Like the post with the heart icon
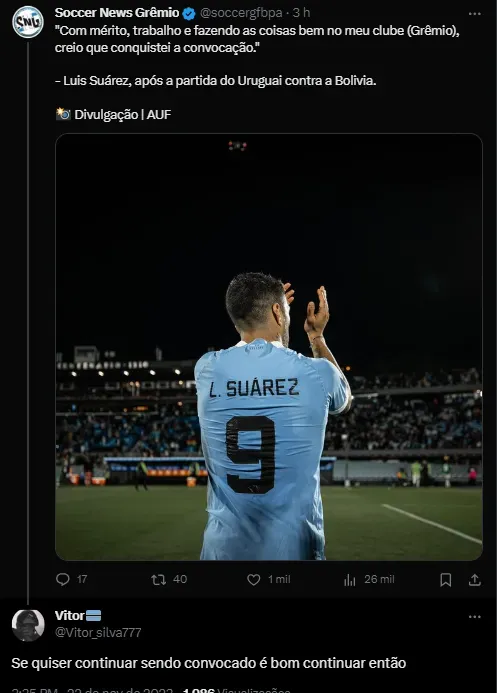Viewport: 497px width, 693px height. 254,579
